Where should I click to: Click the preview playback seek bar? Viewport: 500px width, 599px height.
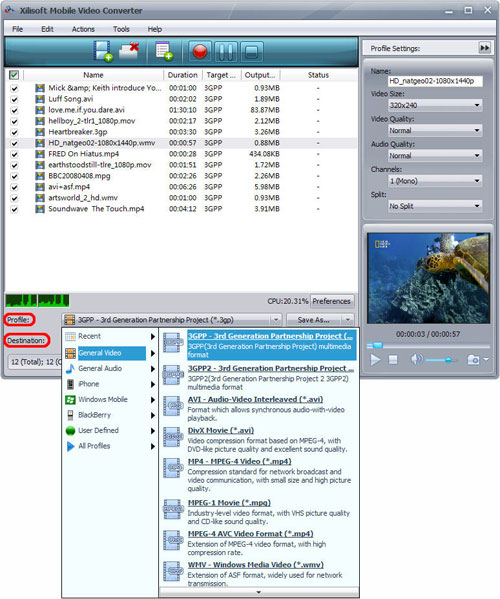tap(428, 345)
